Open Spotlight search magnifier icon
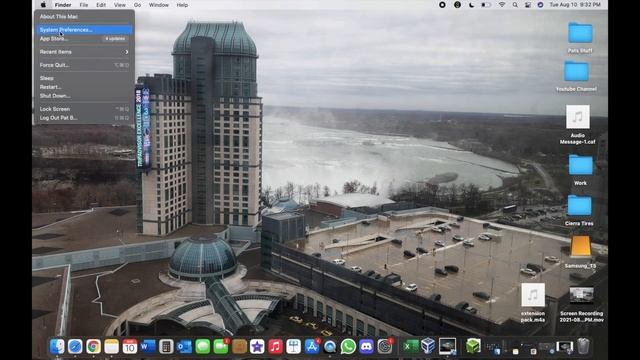The height and width of the screenshot is (360, 640). point(515,5)
